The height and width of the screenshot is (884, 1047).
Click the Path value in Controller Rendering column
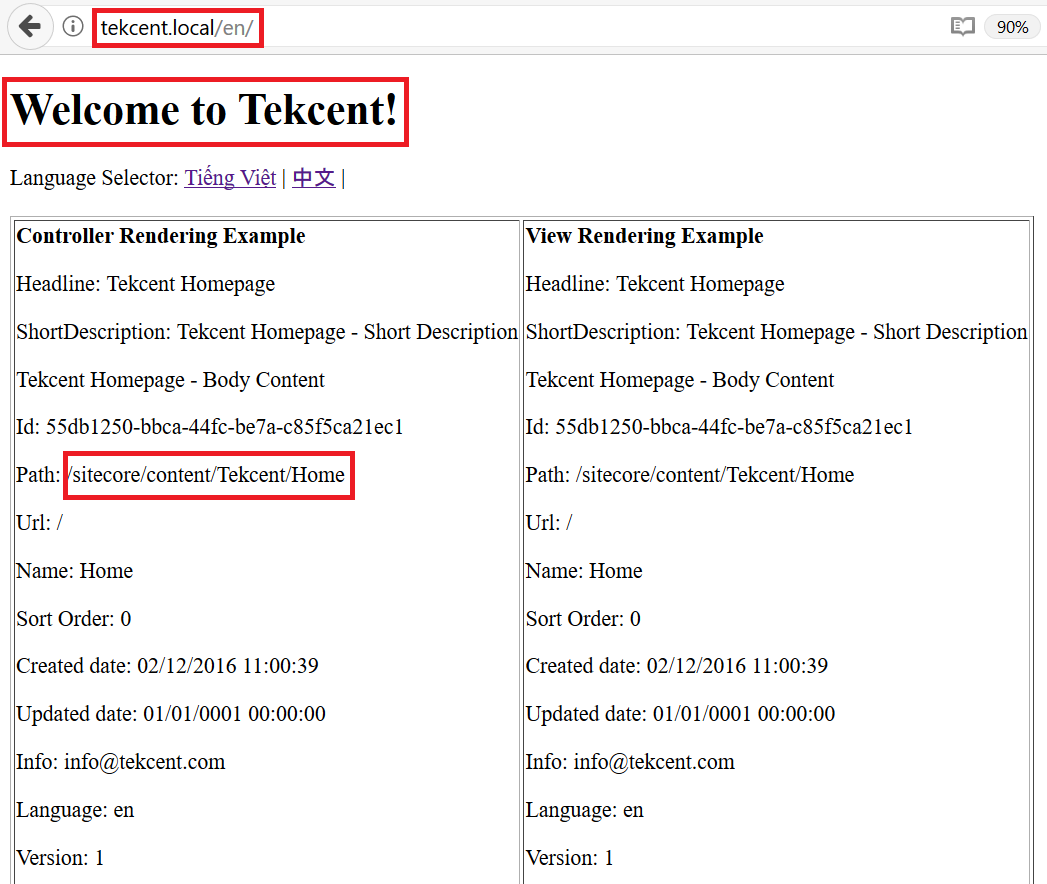click(207, 475)
